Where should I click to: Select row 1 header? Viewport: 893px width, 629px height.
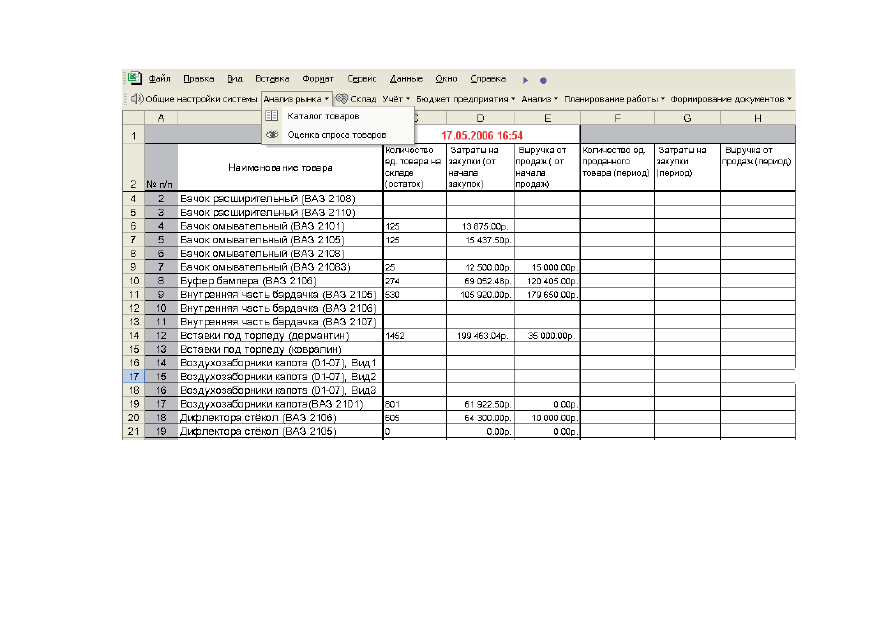point(133,136)
